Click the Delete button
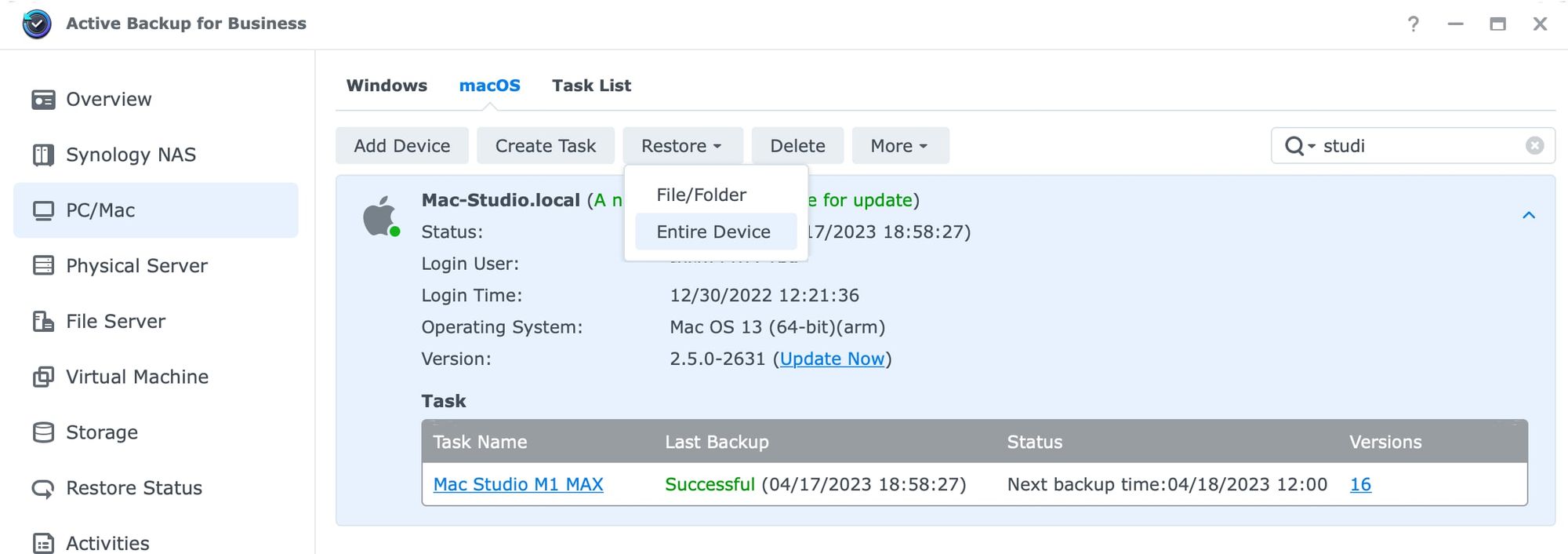Screen dimensions: 1568x554 click(x=797, y=146)
